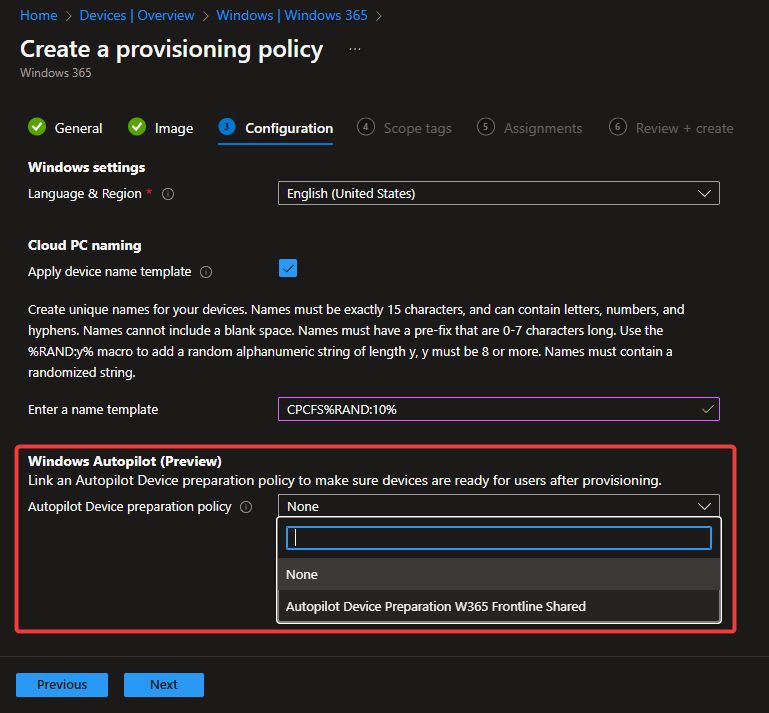Go to the Image tab
Image resolution: width=769 pixels, height=713 pixels.
coord(160,127)
